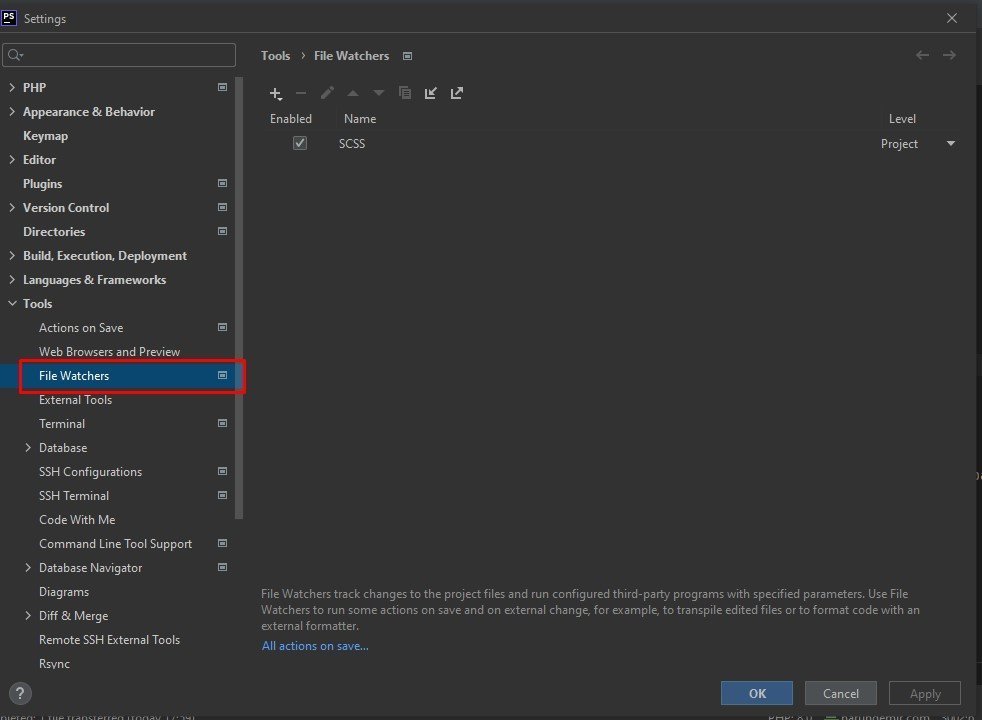The image size is (982, 720).
Task: Open the 'All actions on save...' link
Action: point(315,646)
